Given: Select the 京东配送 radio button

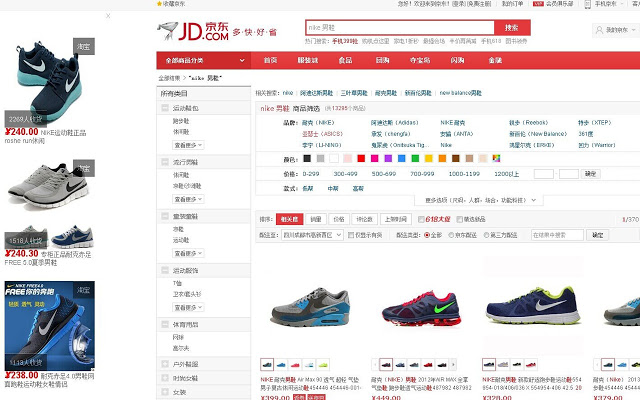Looking at the screenshot, I should [451, 235].
